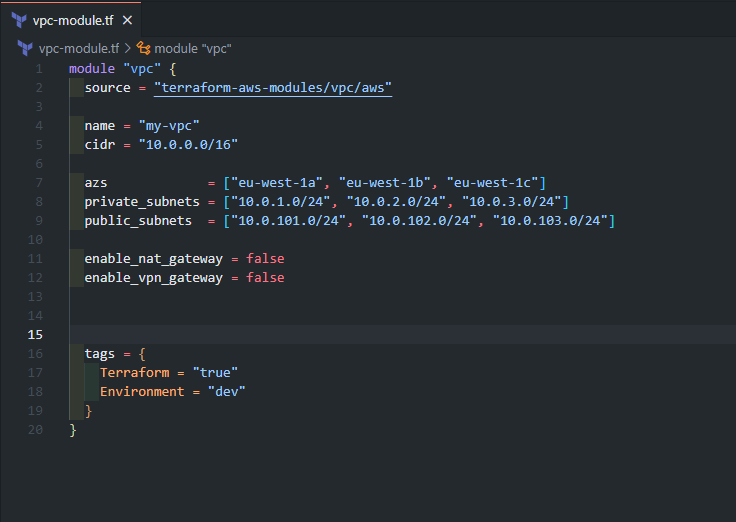Click the cidr value "10.0.0.0/16"
The image size is (736, 522).
pos(188,145)
